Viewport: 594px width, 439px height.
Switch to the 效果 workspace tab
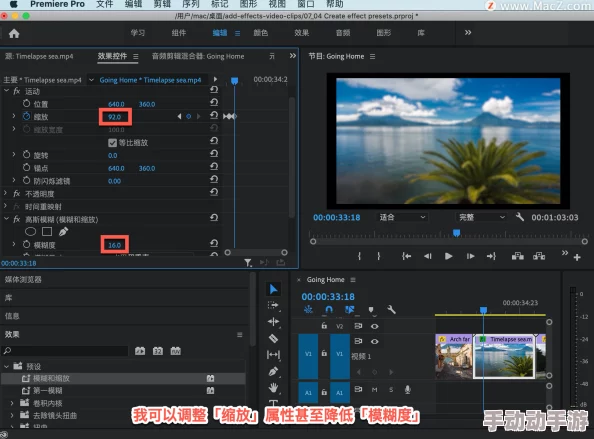point(302,33)
